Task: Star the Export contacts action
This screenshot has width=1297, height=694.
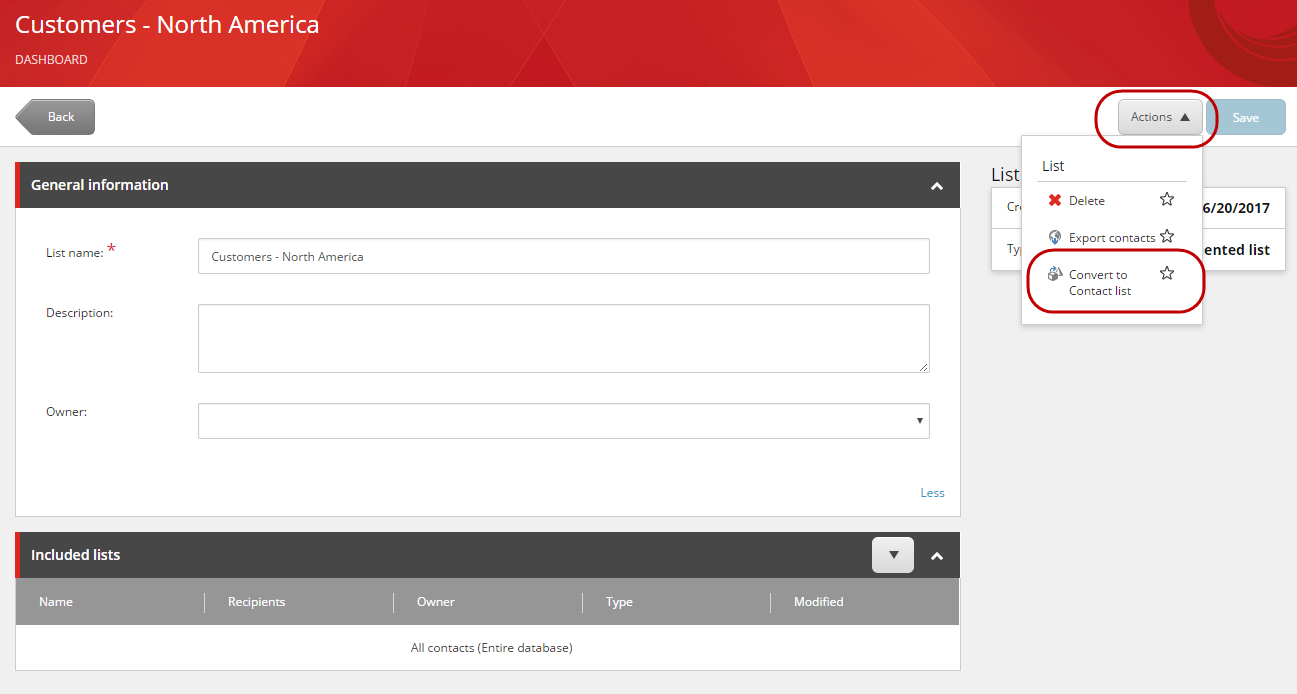Action: point(1167,236)
